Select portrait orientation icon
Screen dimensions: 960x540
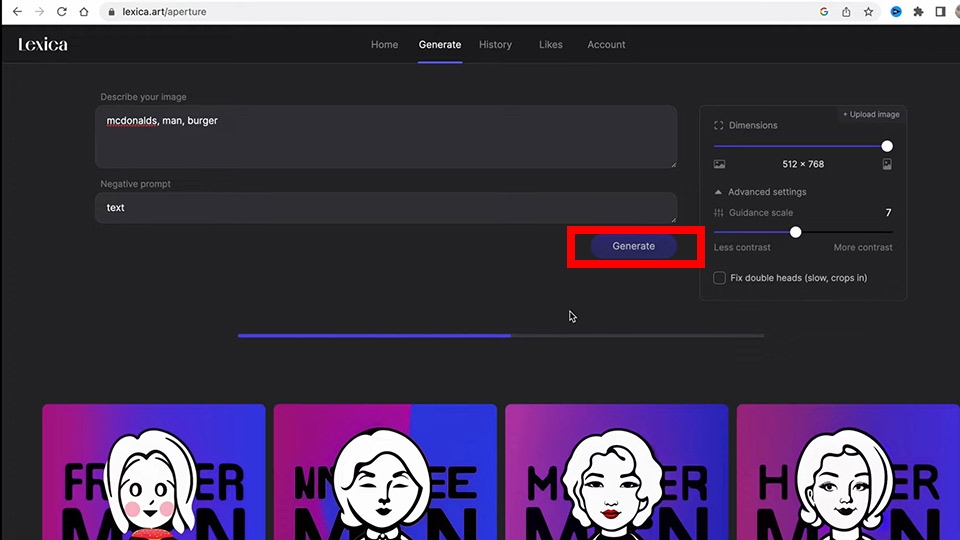tap(887, 164)
